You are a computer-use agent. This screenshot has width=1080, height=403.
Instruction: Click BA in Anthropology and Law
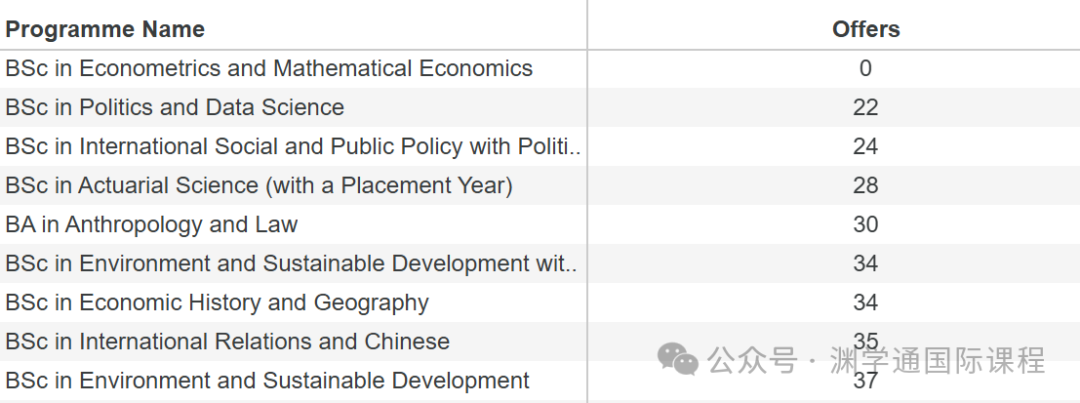click(x=151, y=225)
